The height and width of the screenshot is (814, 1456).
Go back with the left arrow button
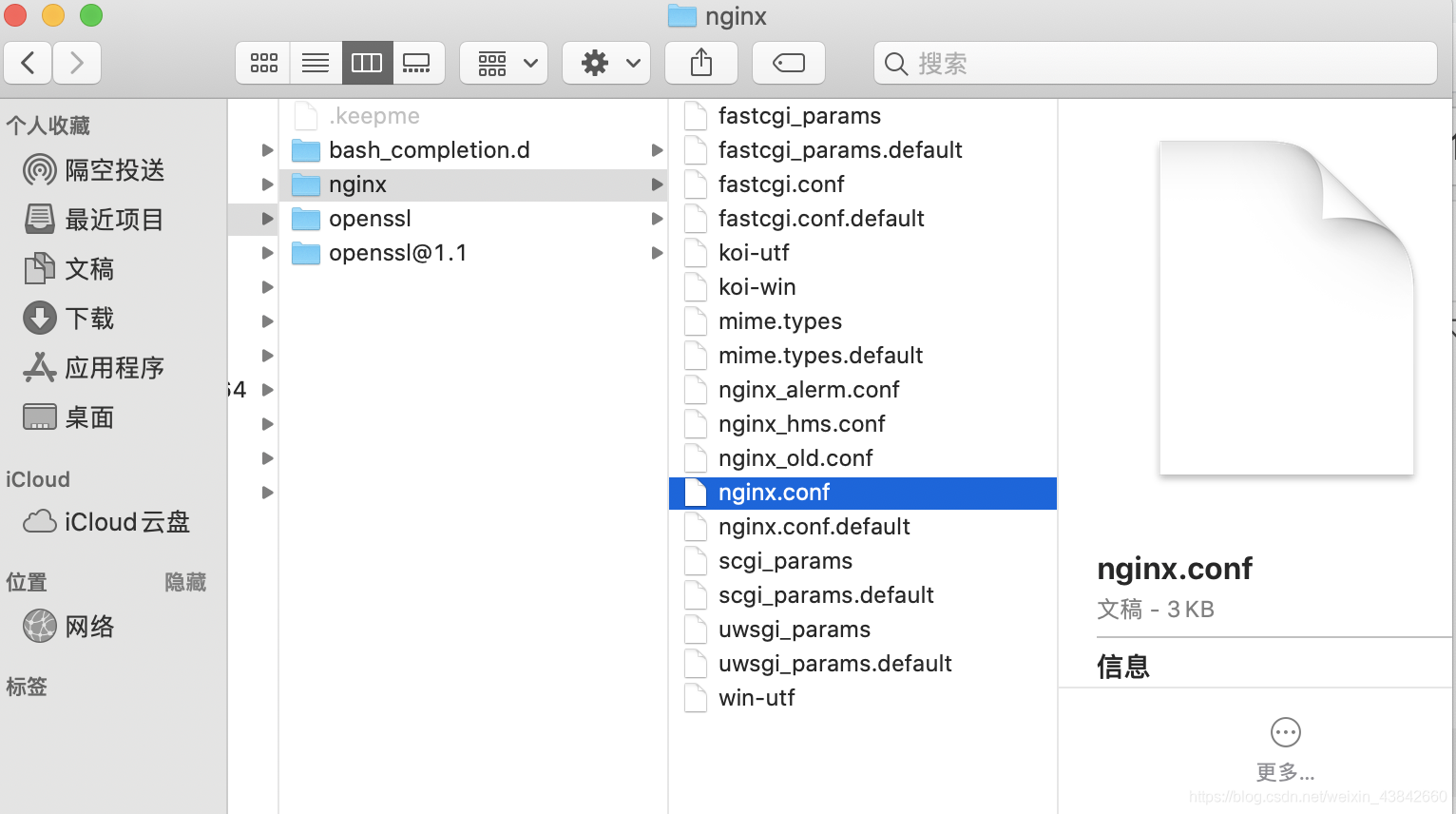click(x=29, y=64)
